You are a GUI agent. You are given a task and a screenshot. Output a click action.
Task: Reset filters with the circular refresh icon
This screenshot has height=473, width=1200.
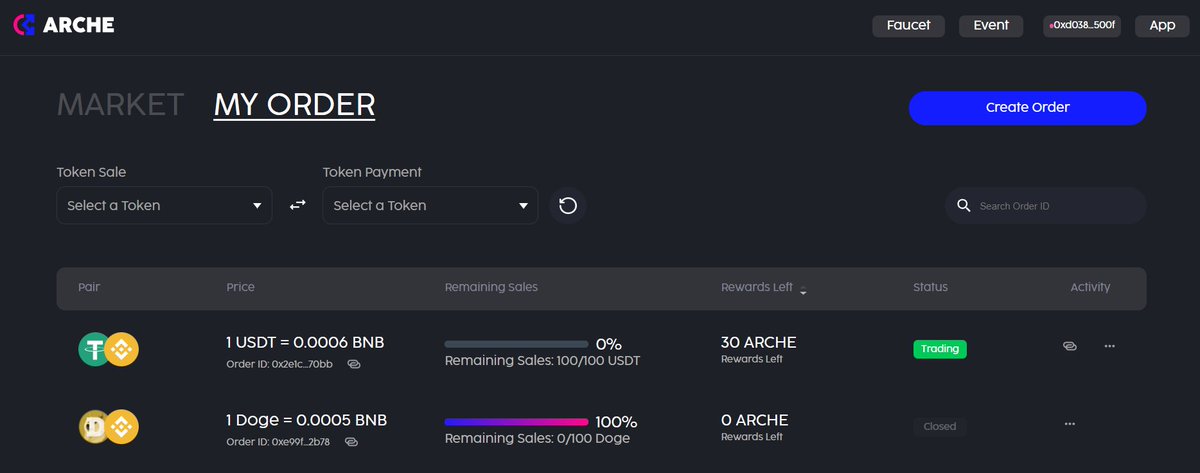[568, 205]
